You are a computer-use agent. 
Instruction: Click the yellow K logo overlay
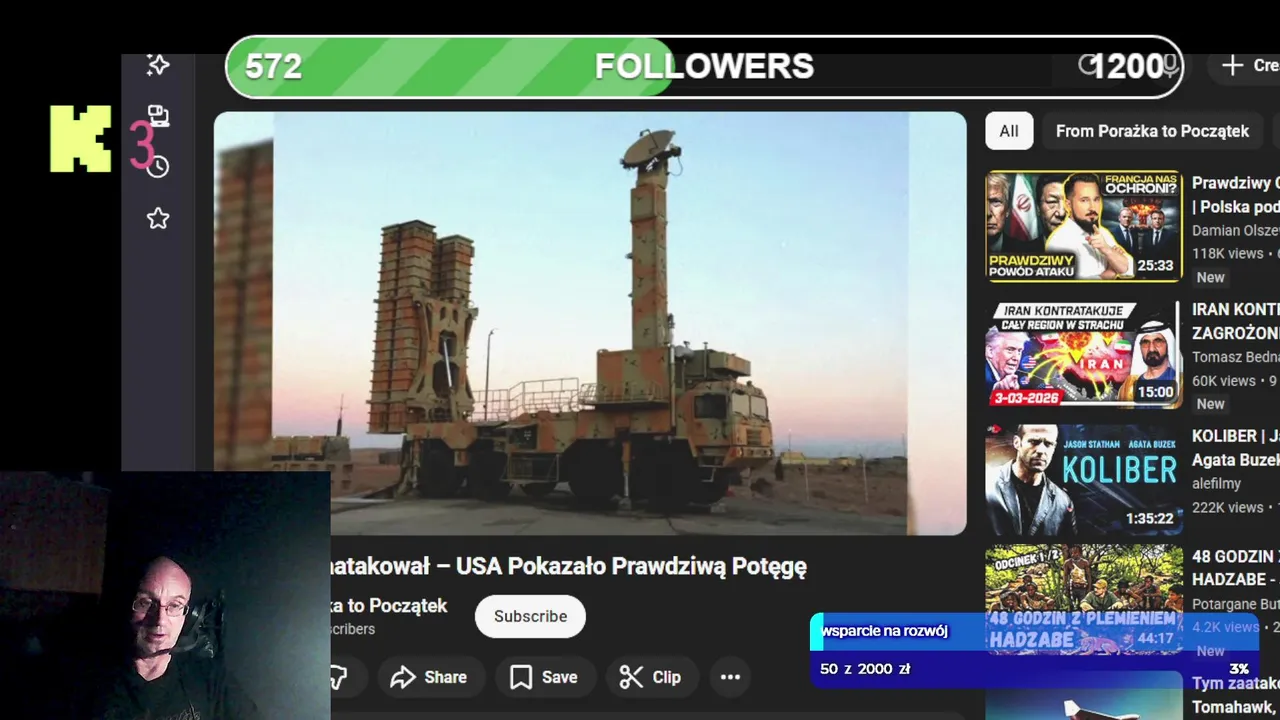click(x=80, y=138)
